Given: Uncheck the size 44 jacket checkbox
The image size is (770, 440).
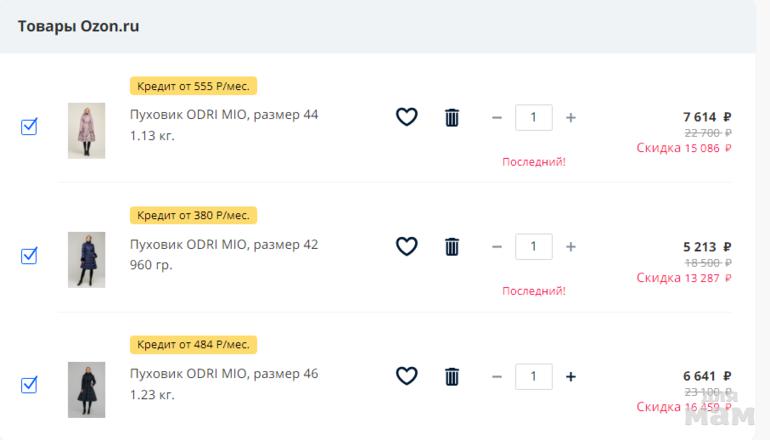Looking at the screenshot, I should pos(29,127).
